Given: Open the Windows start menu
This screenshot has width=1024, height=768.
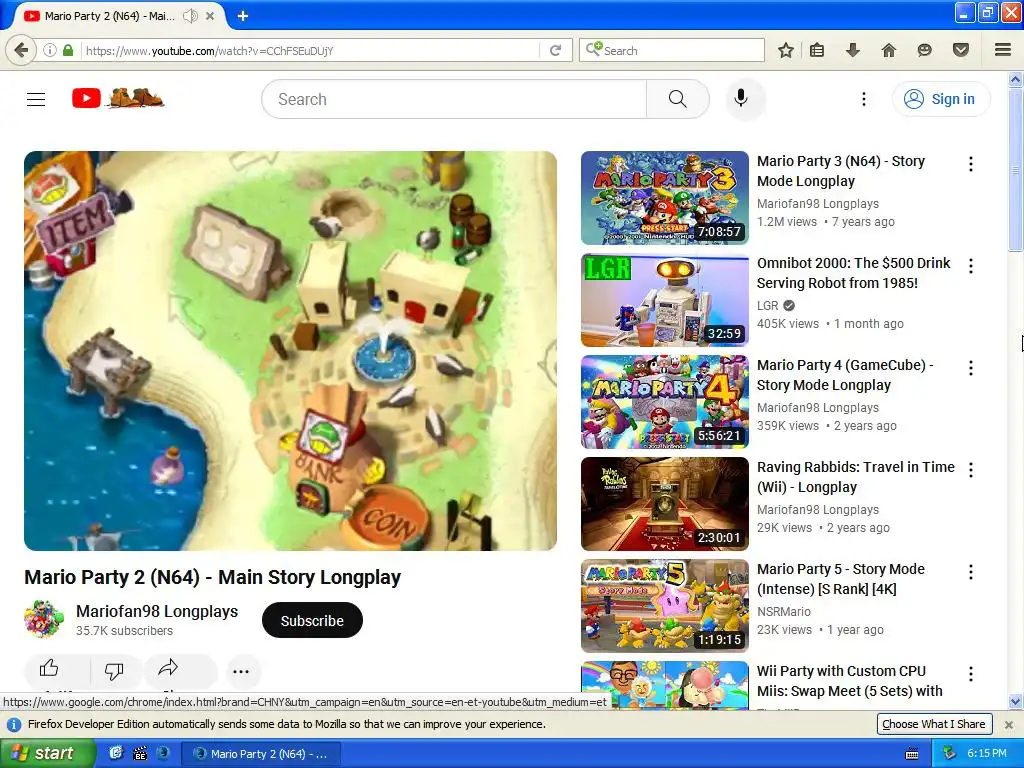Looking at the screenshot, I should click(48, 754).
